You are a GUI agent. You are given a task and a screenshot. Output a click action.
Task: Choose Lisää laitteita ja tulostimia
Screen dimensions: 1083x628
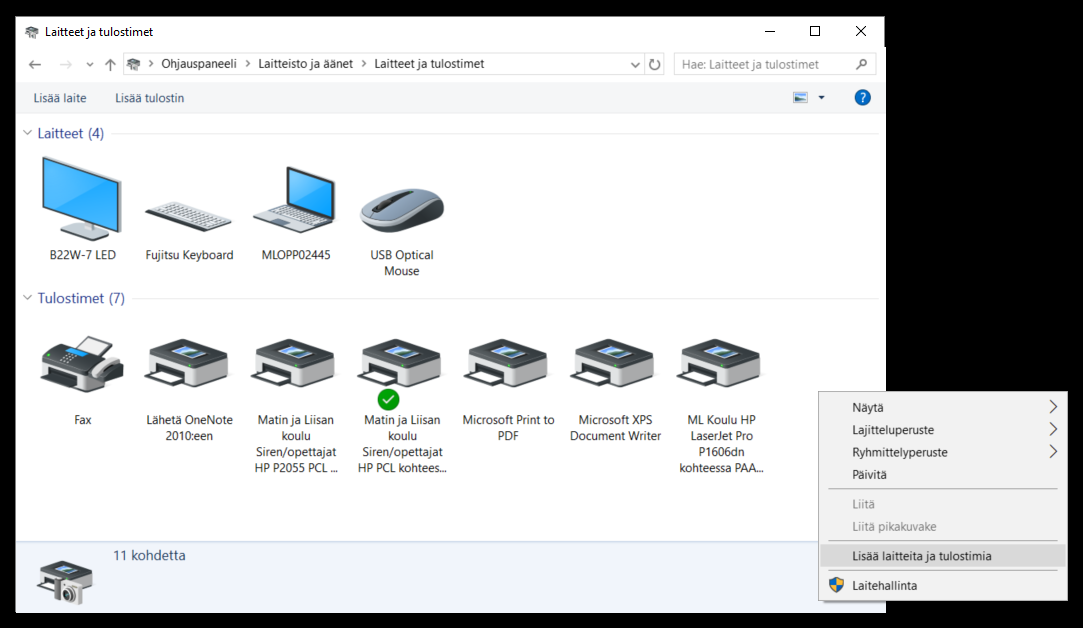tap(943, 555)
